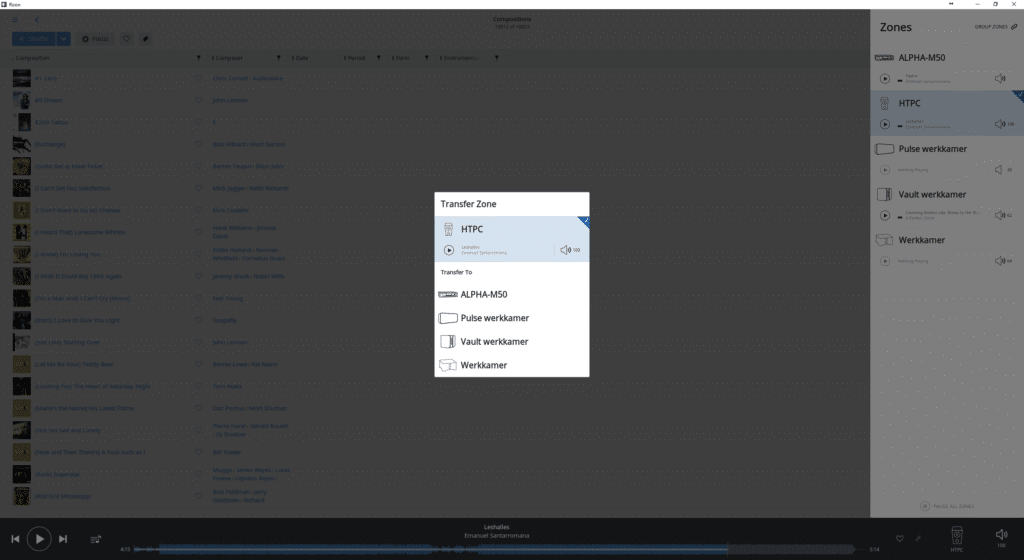Skip to previous track in footer
1024x560 pixels.
tap(15, 539)
